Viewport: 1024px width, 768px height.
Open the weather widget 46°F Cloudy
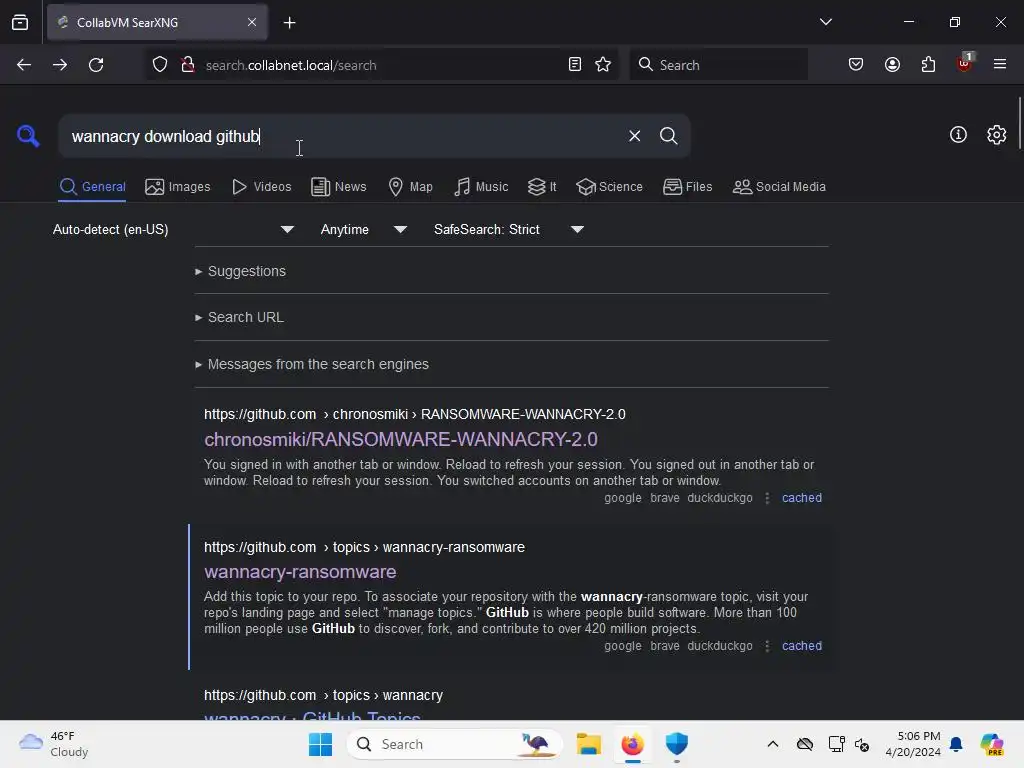pyautogui.click(x=54, y=744)
